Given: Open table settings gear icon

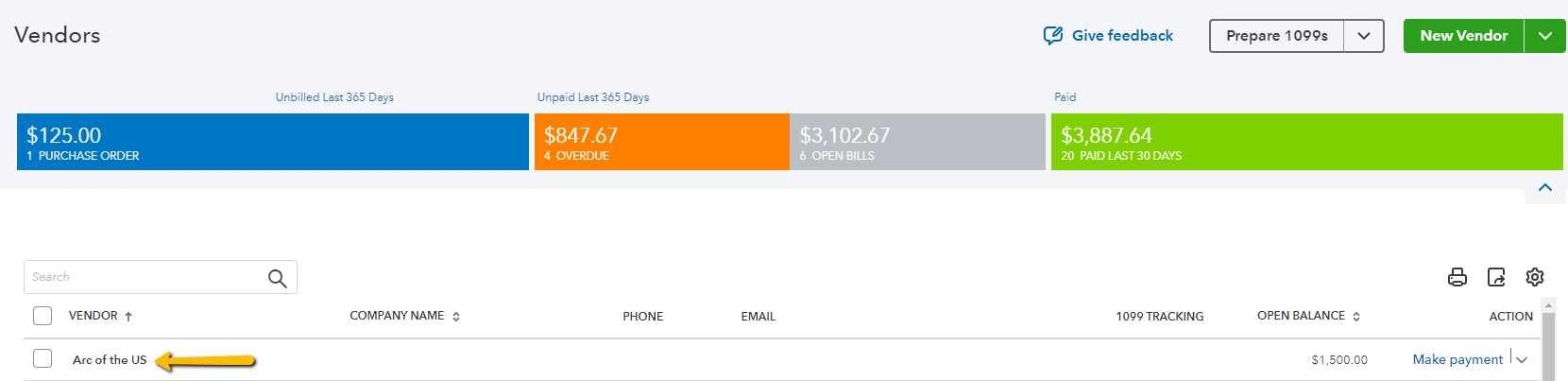Looking at the screenshot, I should pos(1535,277).
